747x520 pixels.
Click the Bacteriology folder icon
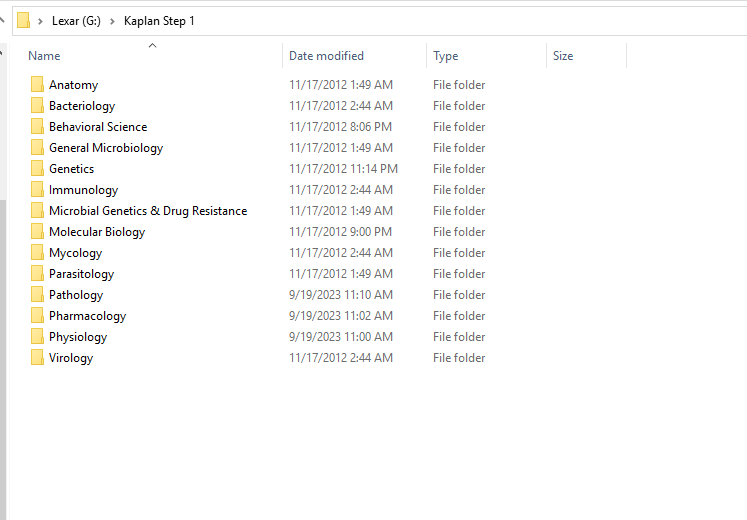(x=37, y=105)
